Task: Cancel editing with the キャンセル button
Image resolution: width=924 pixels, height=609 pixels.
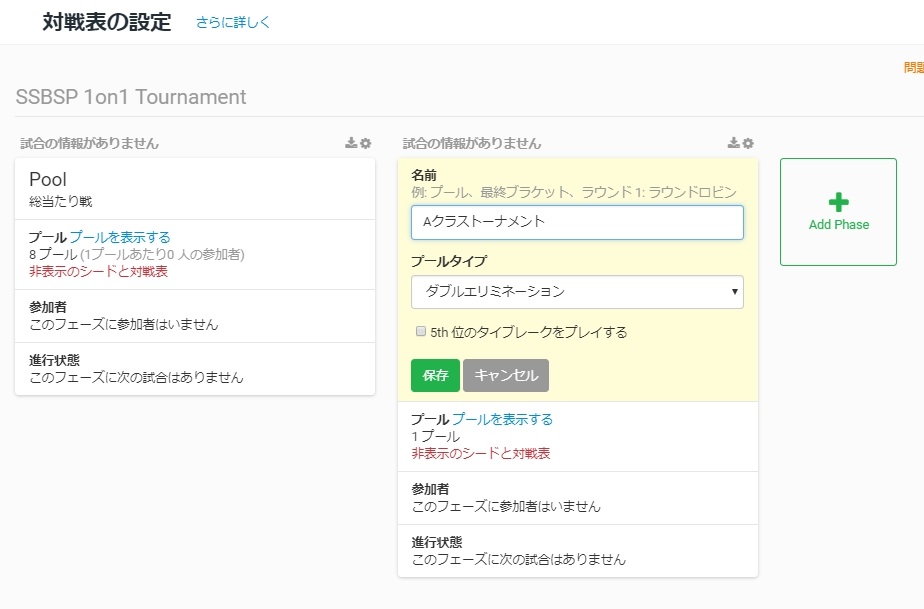Action: tap(506, 376)
